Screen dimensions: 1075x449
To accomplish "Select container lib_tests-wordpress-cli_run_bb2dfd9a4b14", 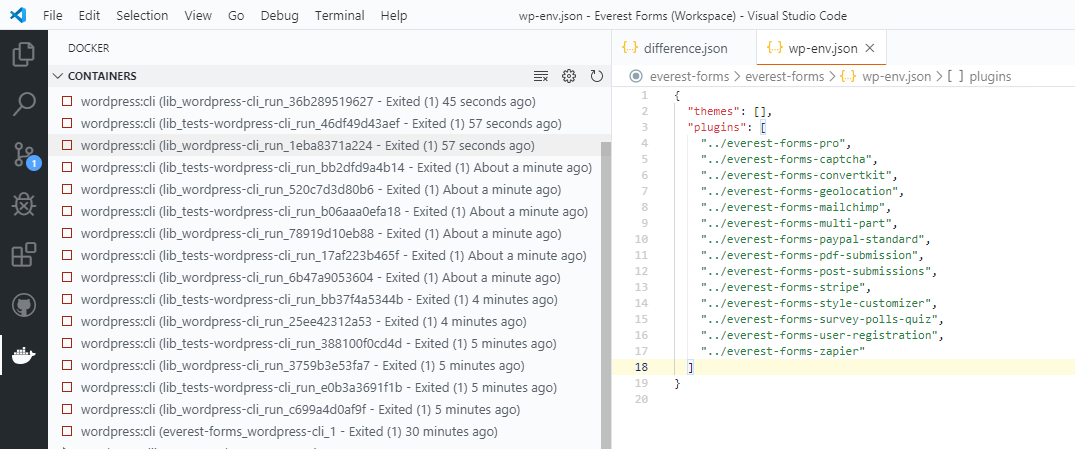I will [x=324, y=167].
